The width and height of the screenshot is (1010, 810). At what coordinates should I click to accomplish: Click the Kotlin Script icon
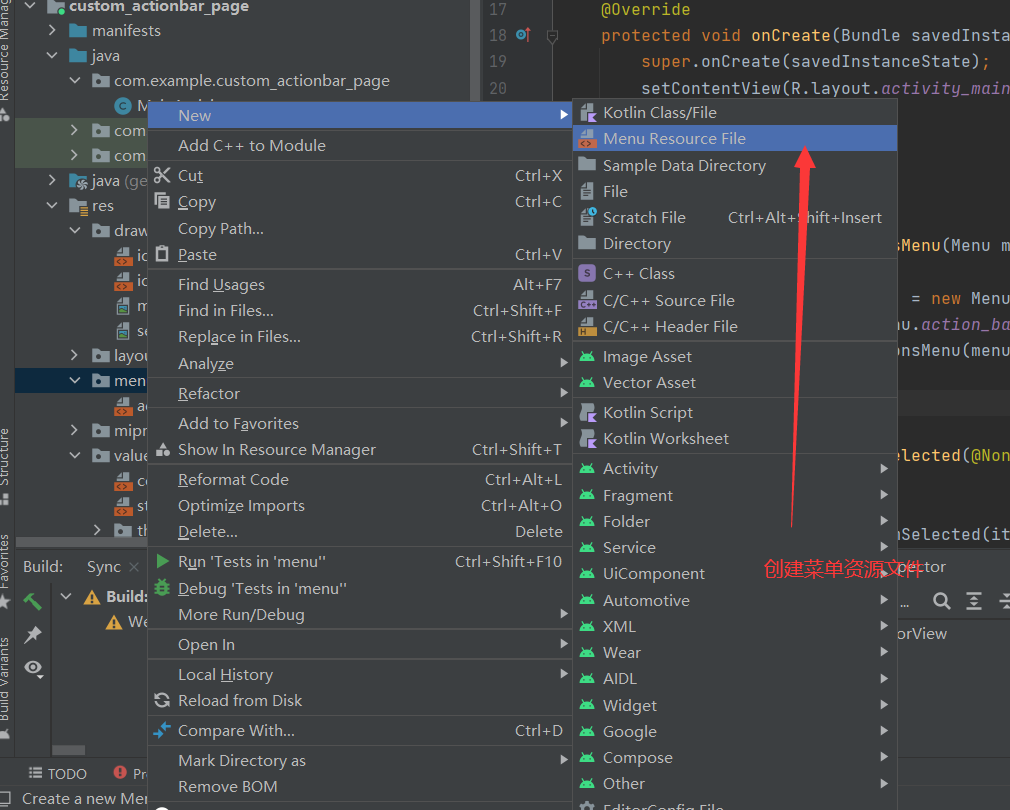587,413
